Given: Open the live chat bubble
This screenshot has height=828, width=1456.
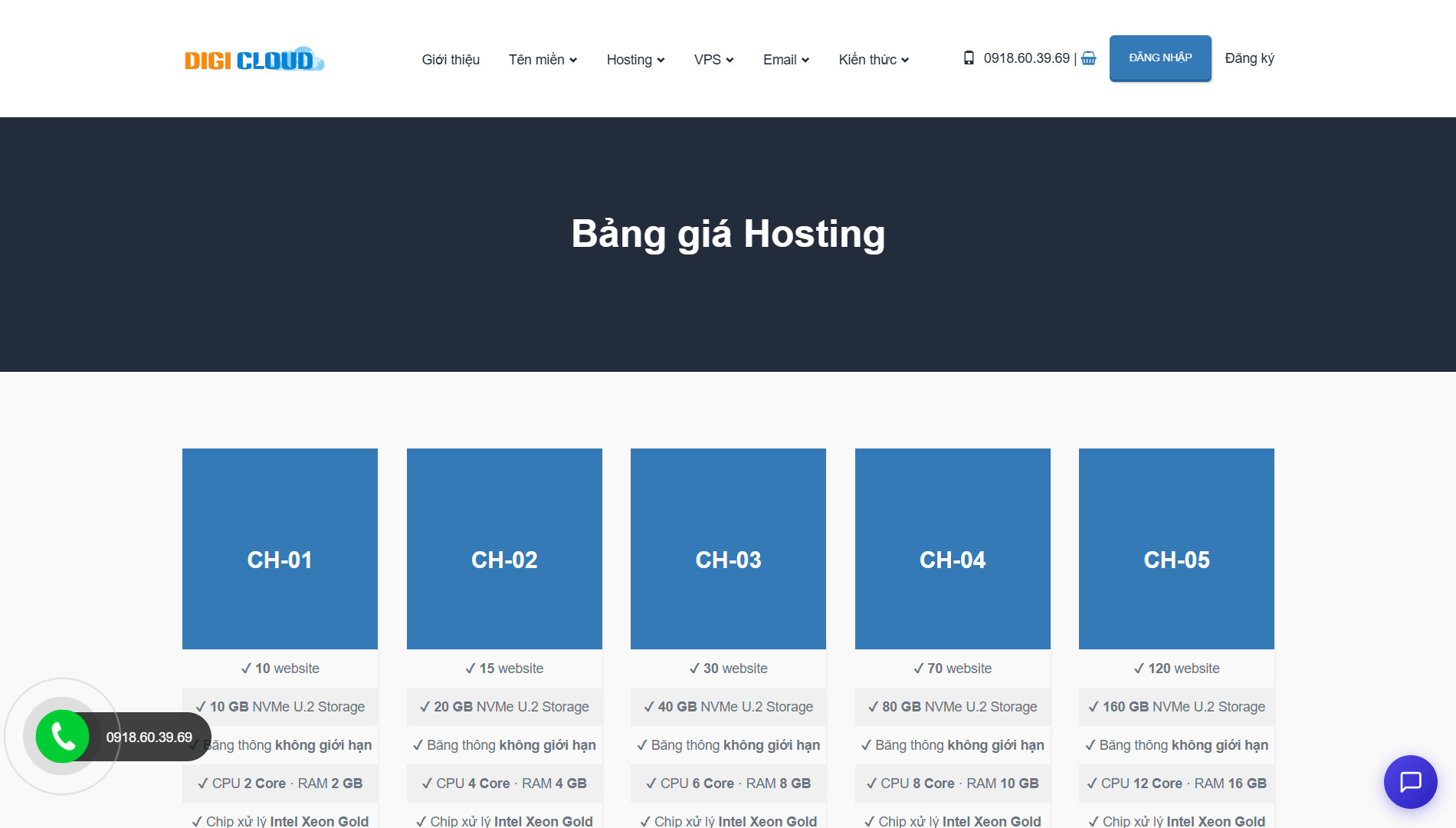Looking at the screenshot, I should tap(1410, 782).
